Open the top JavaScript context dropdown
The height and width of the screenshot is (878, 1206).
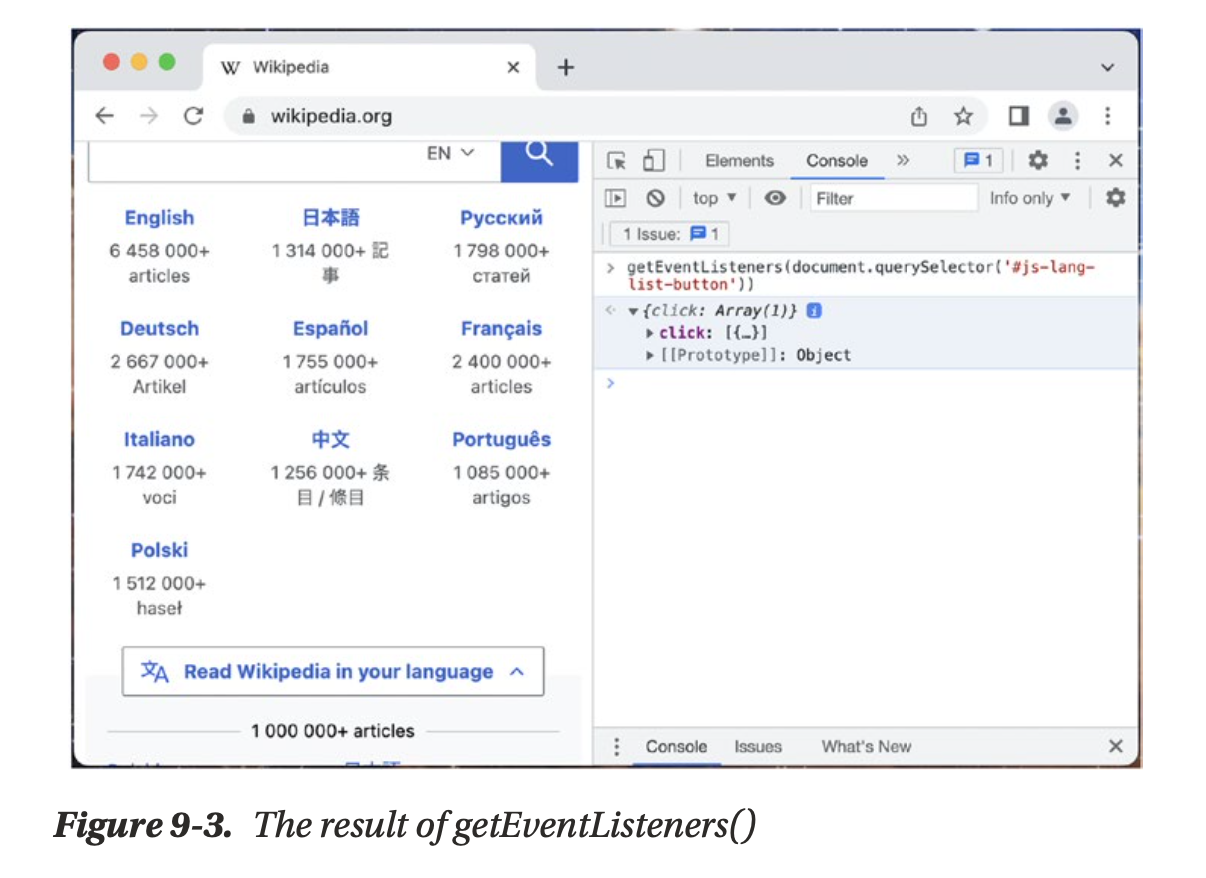click(714, 198)
